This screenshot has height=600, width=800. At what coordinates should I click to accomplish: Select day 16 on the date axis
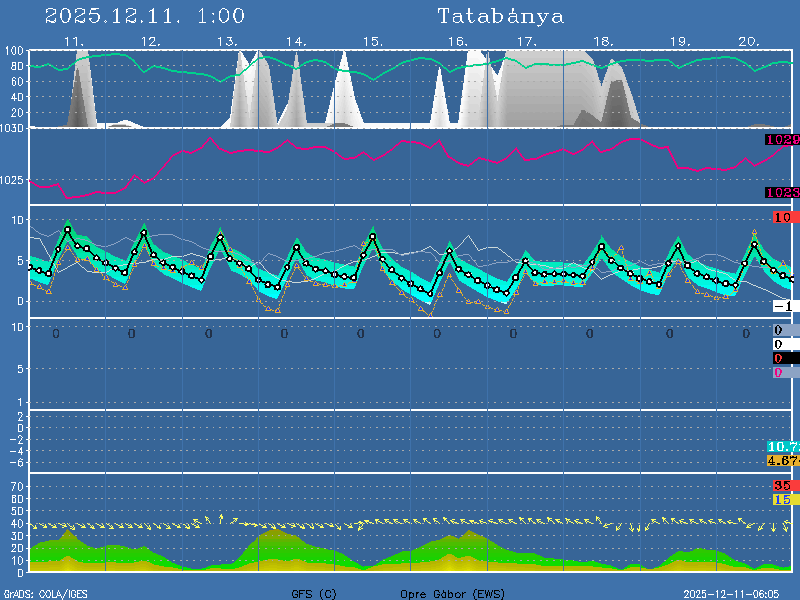pyautogui.click(x=457, y=42)
